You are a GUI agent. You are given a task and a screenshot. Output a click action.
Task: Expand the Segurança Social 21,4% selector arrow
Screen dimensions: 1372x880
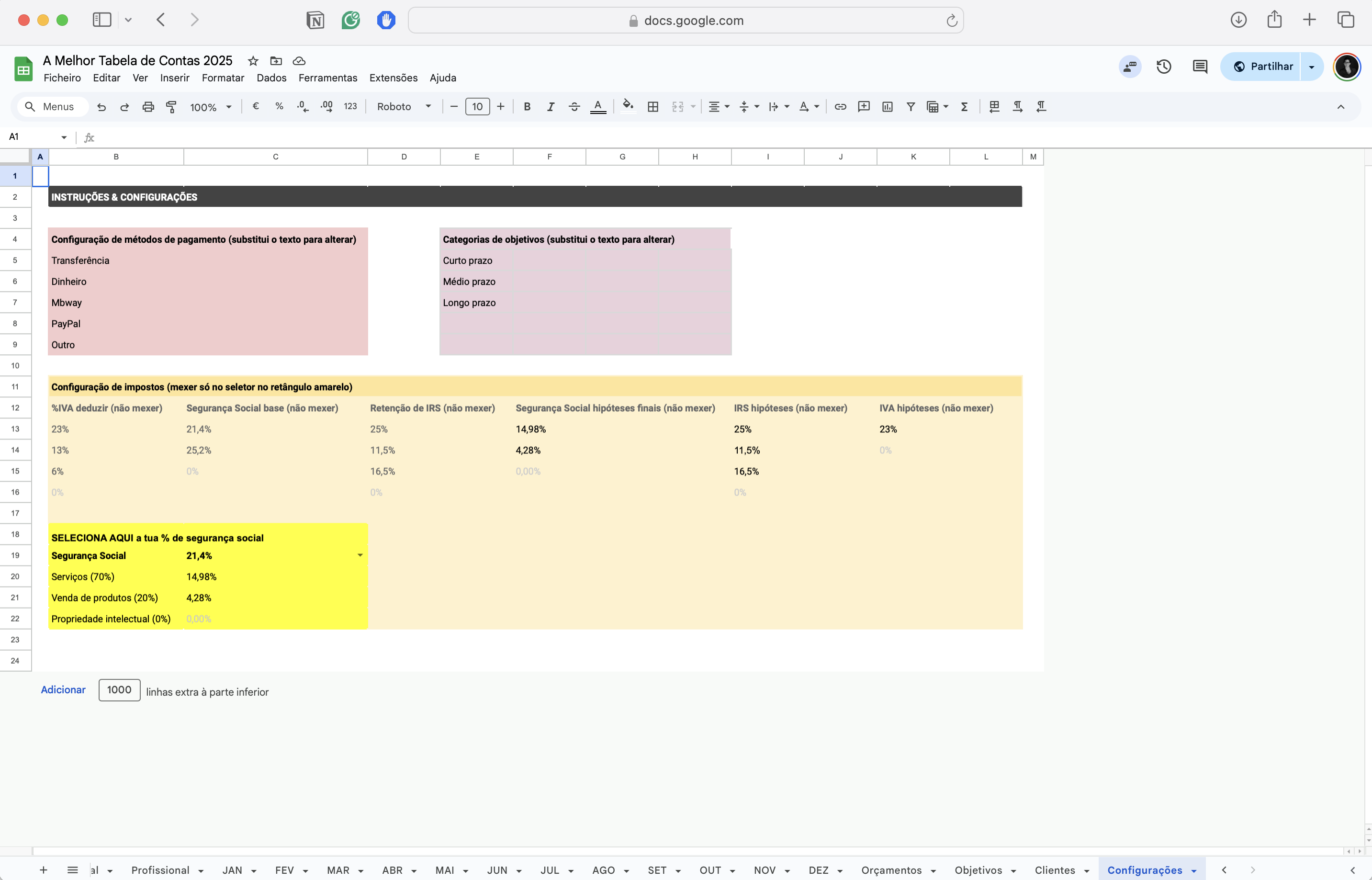[x=360, y=555]
